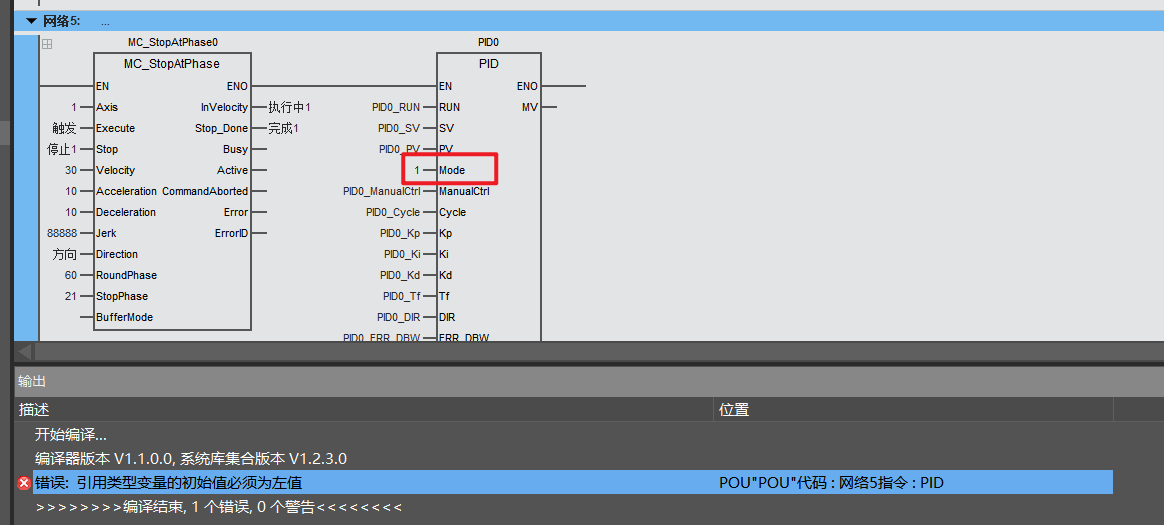This screenshot has width=1164, height=525.
Task: Select the PID0_Cycle variable
Action: (x=393, y=212)
